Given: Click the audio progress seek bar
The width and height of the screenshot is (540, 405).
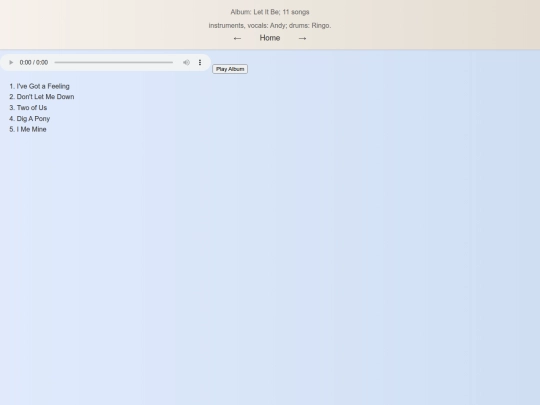Looking at the screenshot, I should click(x=114, y=62).
